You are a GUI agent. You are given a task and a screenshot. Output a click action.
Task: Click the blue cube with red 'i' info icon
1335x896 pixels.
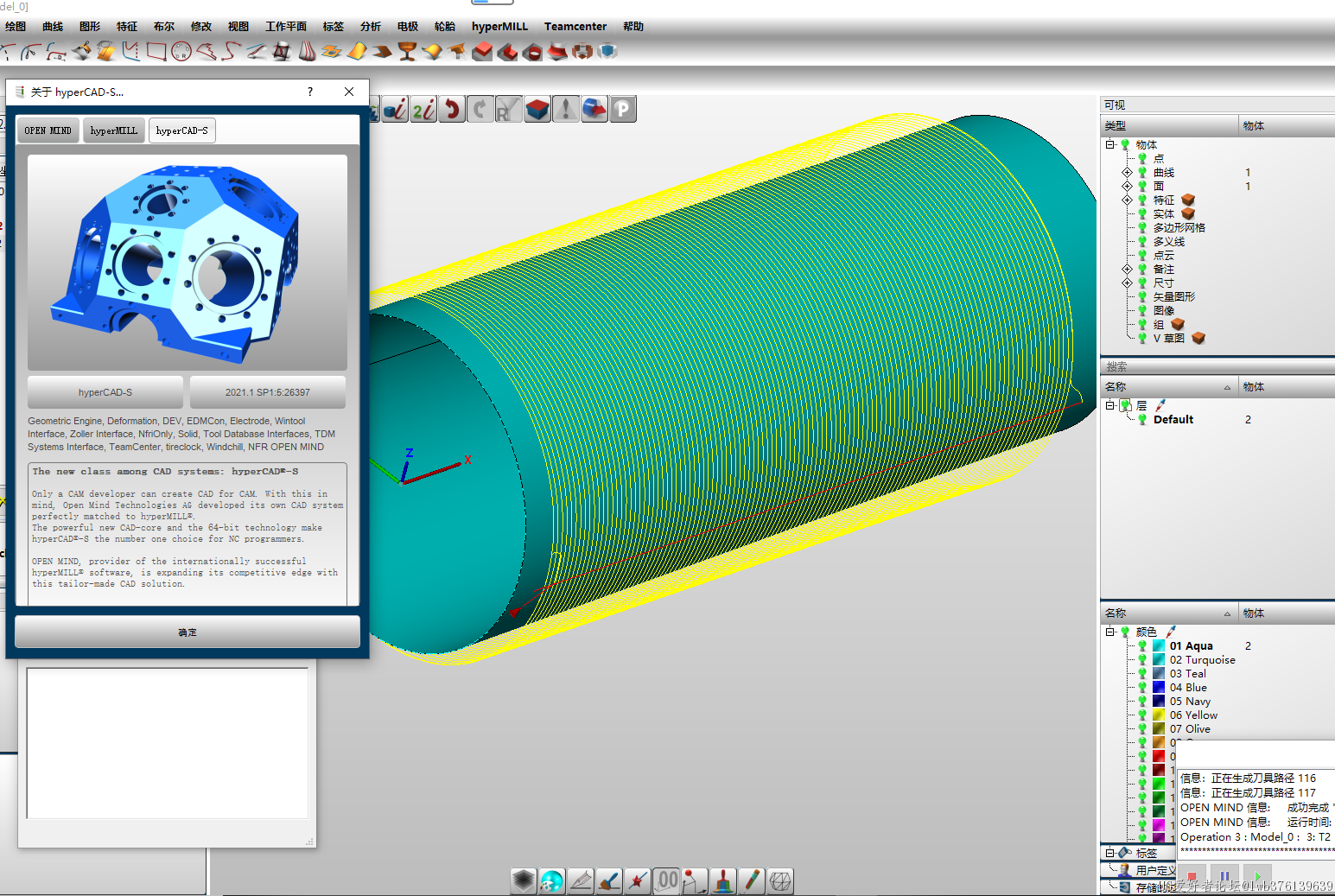[x=395, y=110]
